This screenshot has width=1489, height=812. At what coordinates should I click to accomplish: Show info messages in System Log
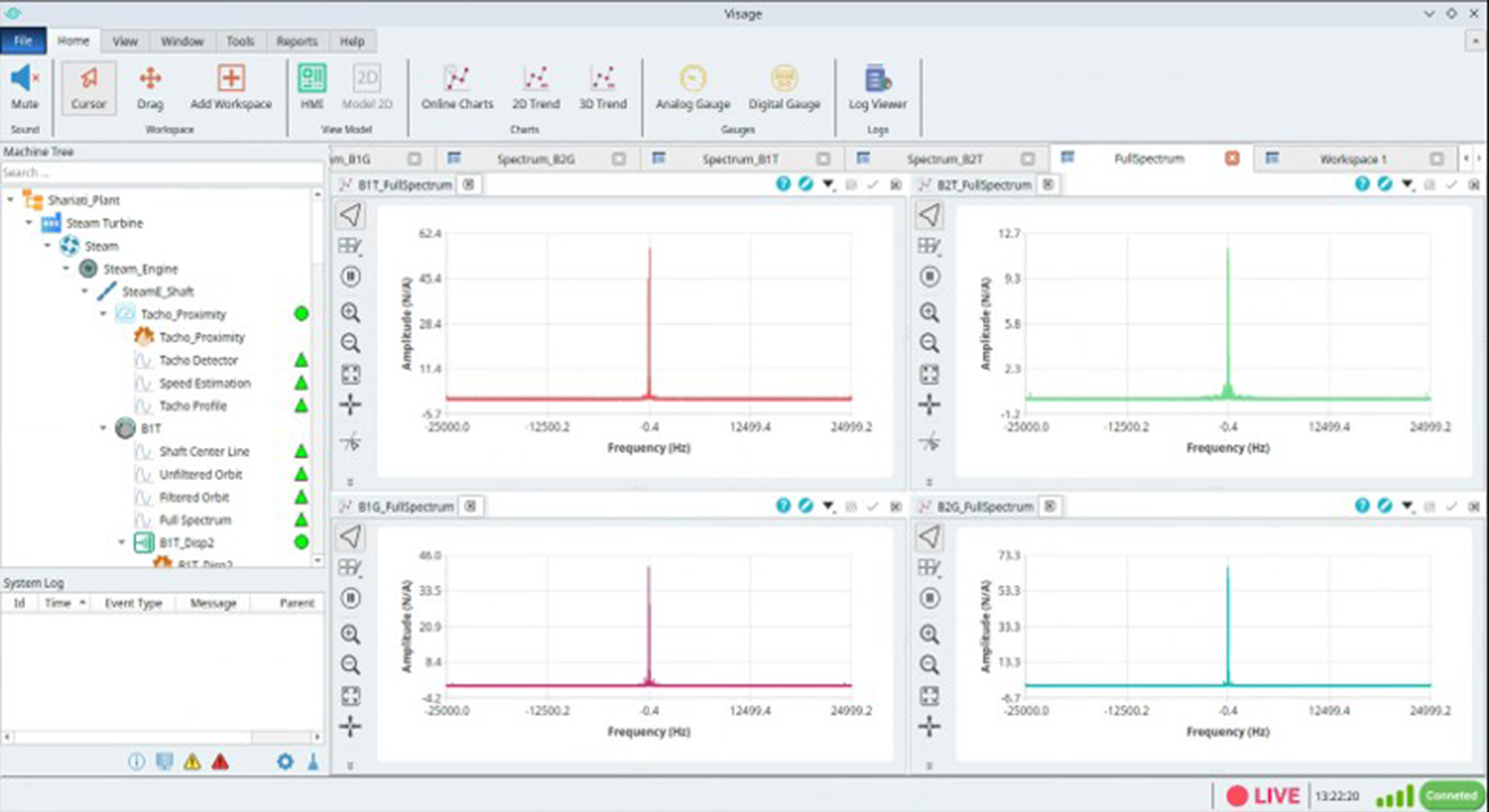pos(137,761)
